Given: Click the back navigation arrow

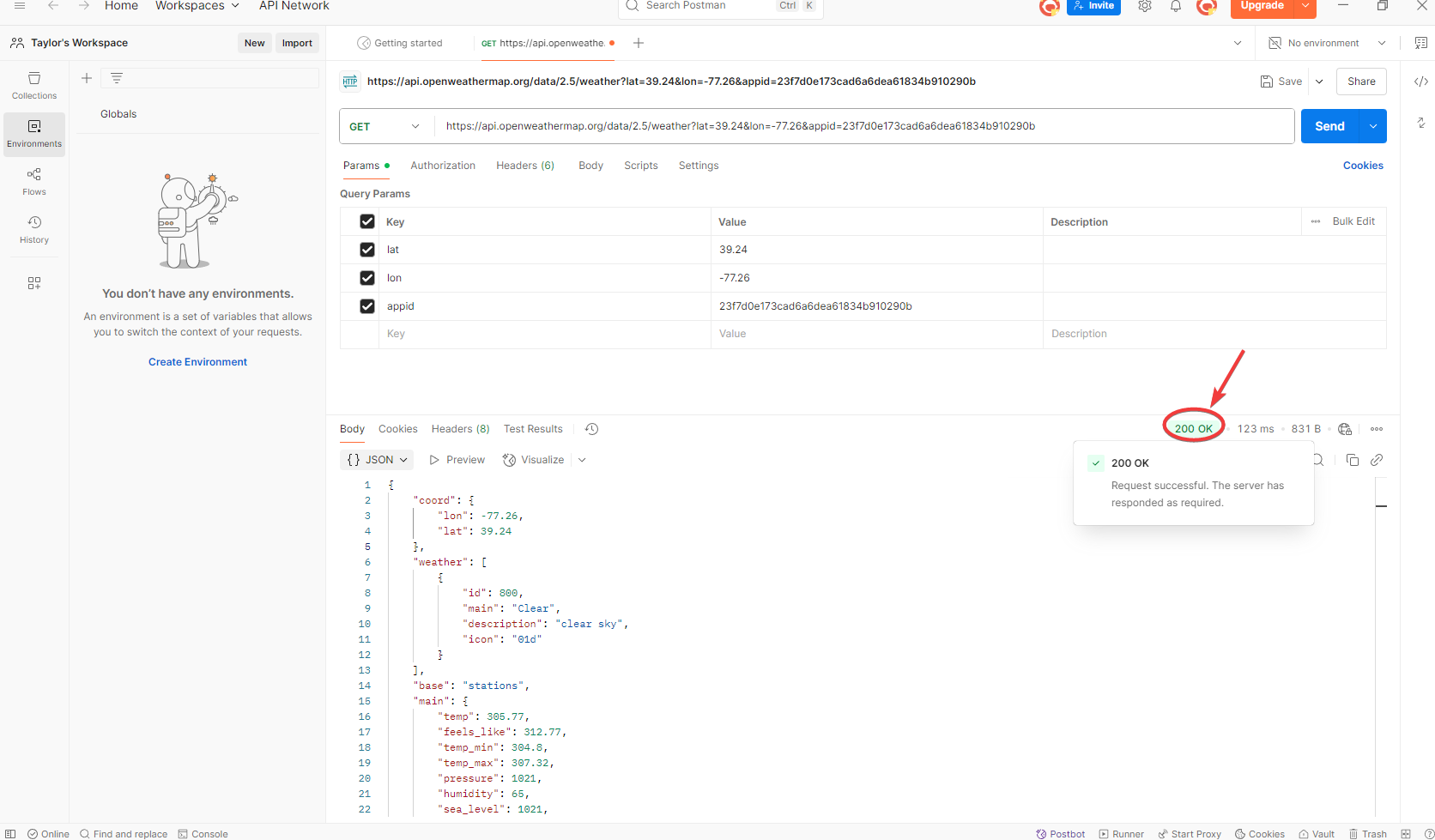Looking at the screenshot, I should [53, 5].
